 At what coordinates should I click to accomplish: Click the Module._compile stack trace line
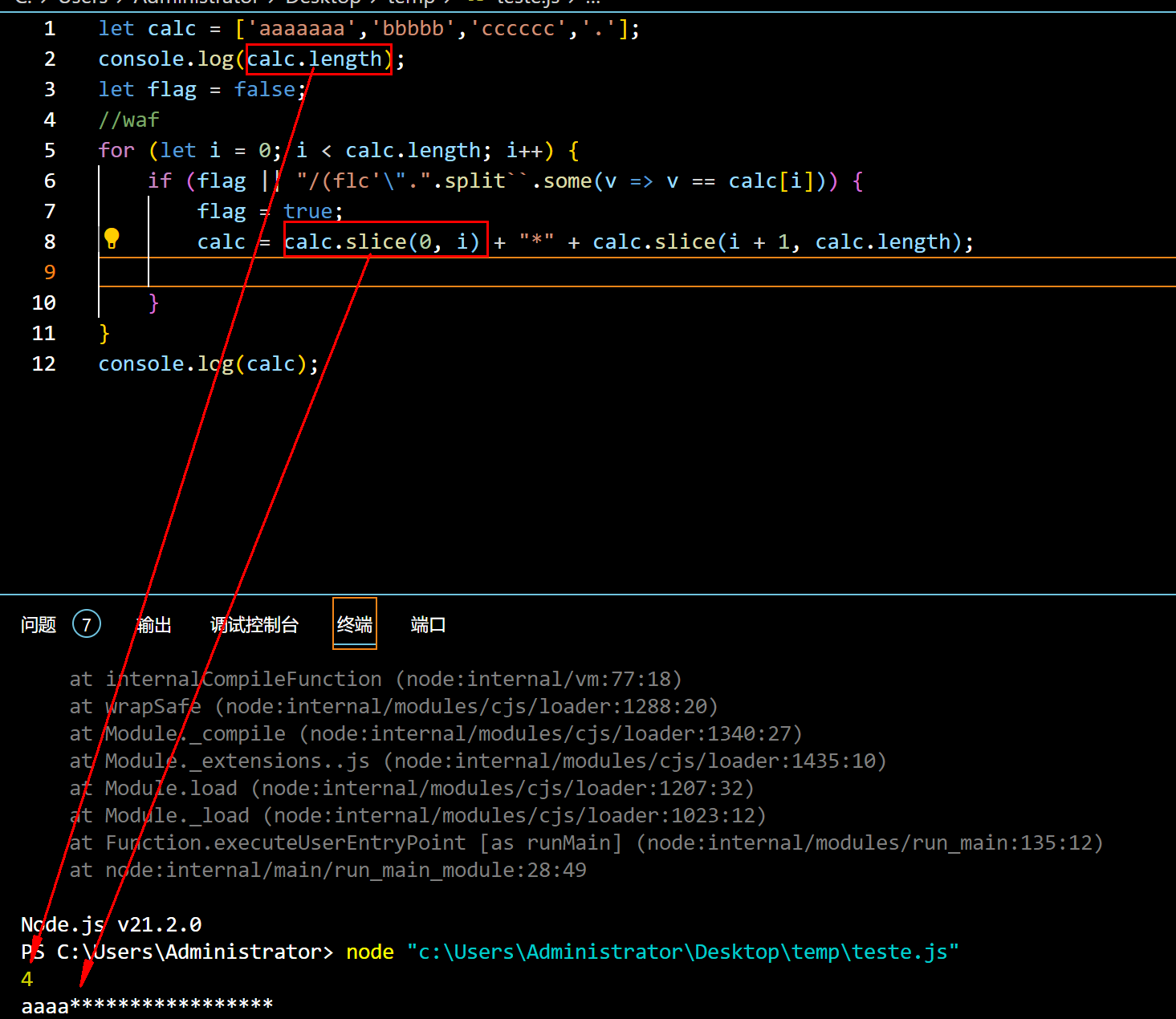(436, 734)
